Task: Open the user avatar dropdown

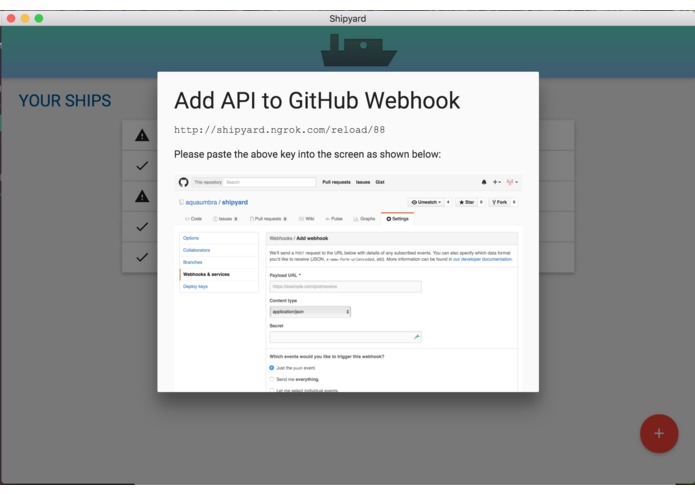Action: (x=512, y=182)
